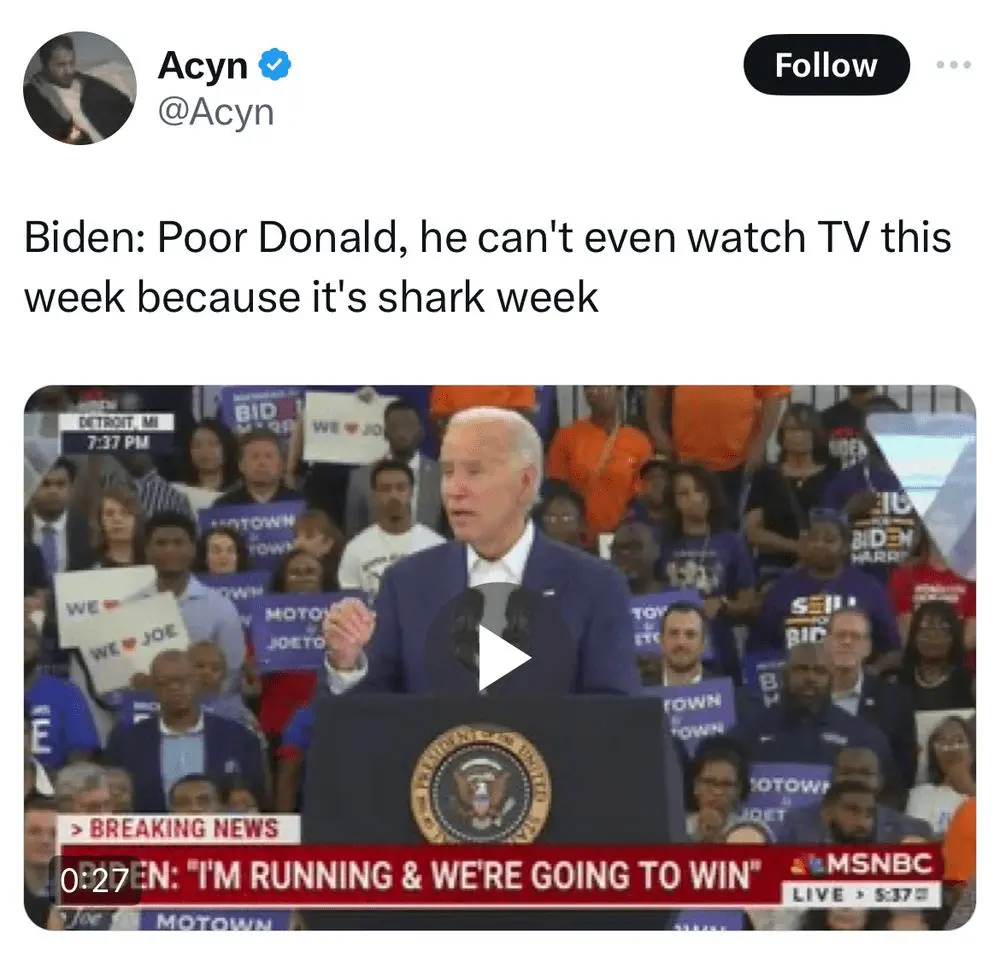
Task: Click the Follow button
Action: point(826,65)
